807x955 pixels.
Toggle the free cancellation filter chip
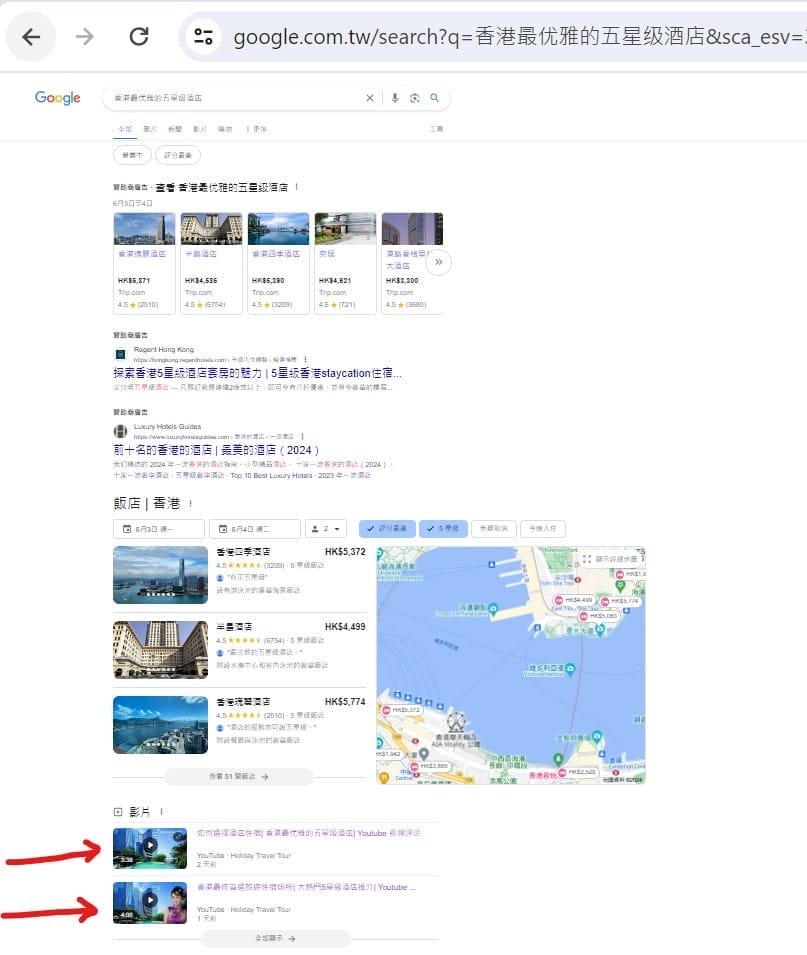click(x=493, y=528)
